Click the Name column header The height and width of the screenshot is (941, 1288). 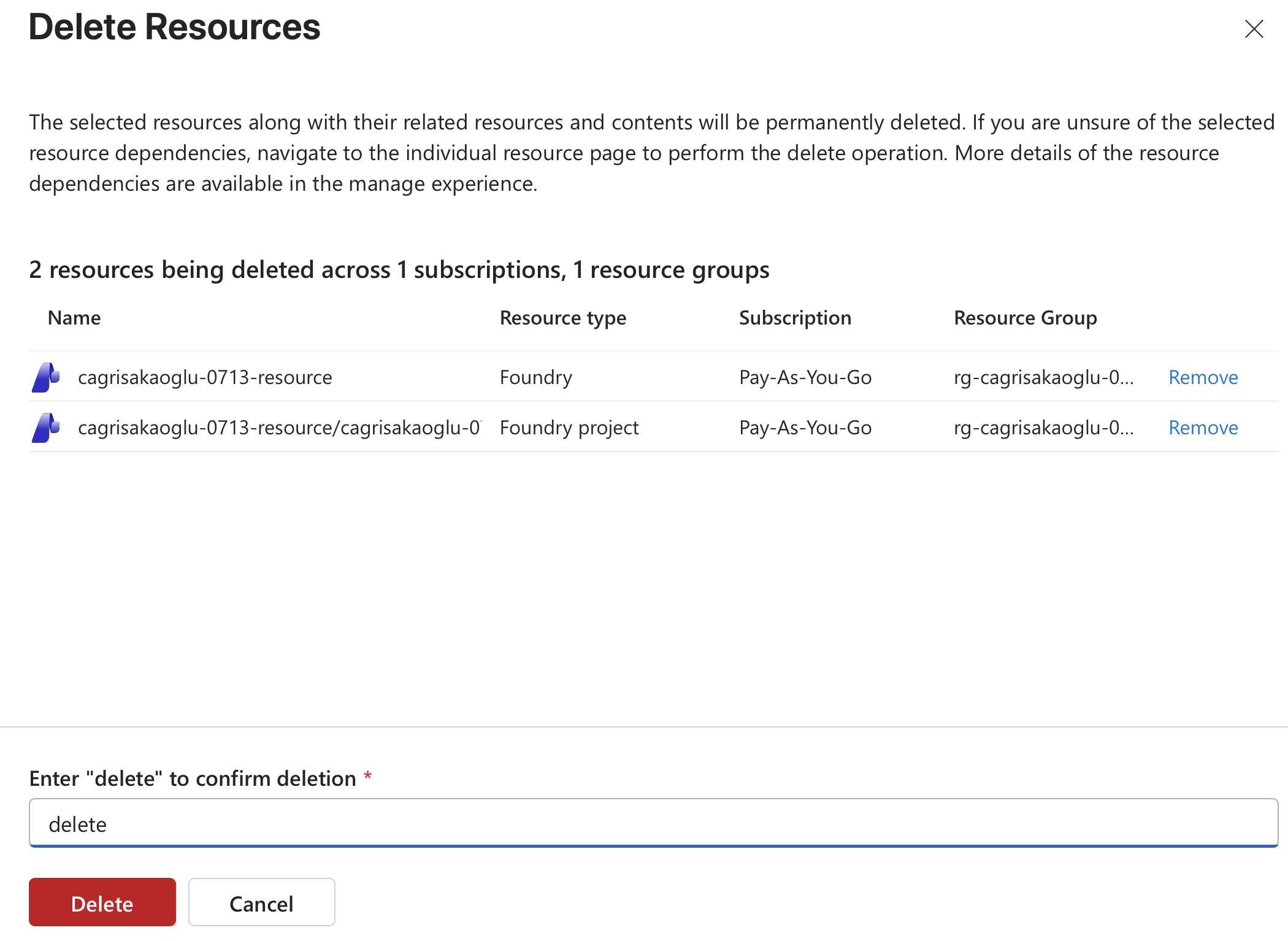click(x=74, y=318)
